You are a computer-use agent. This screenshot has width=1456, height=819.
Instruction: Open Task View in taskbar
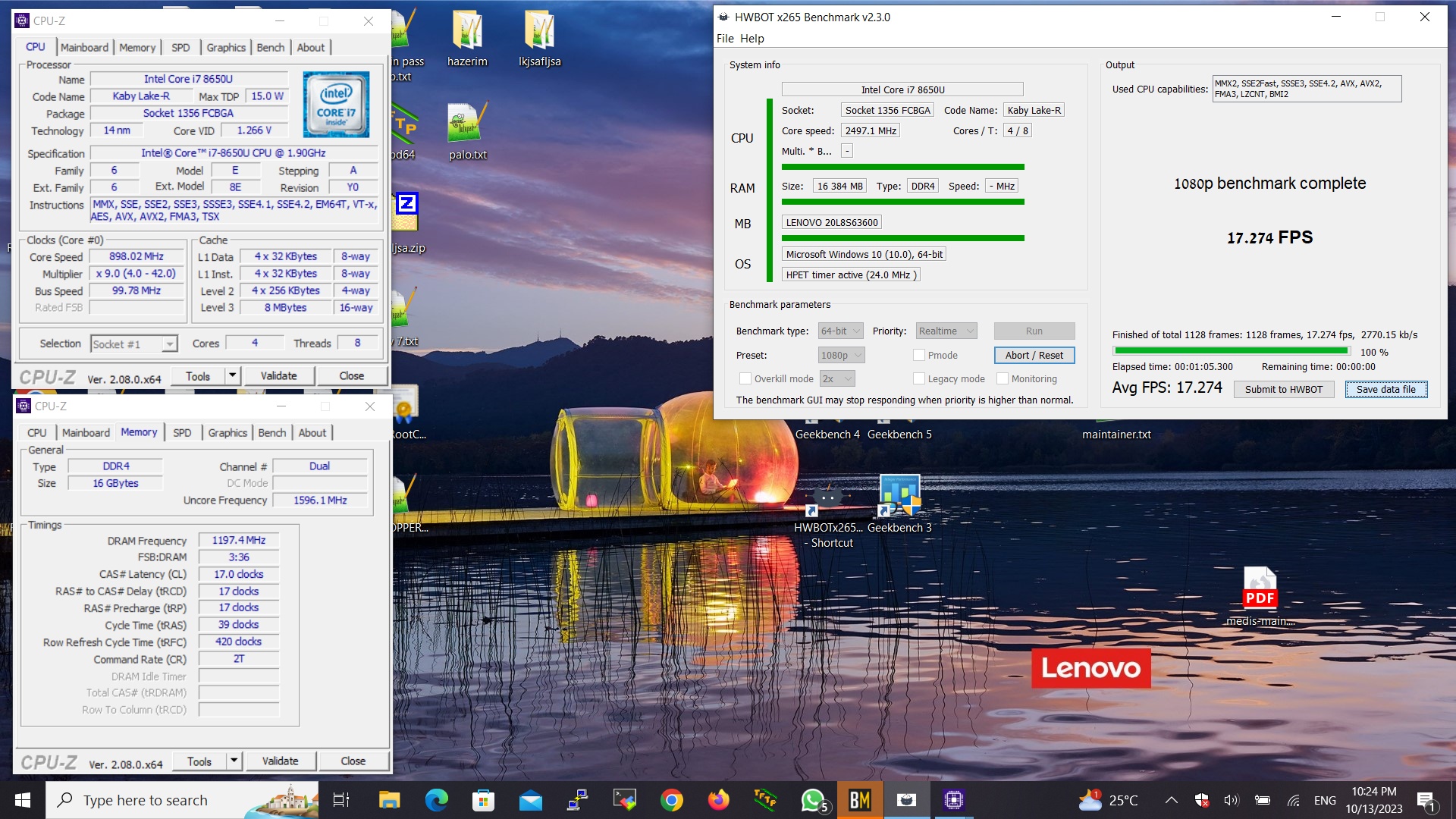tap(341, 800)
